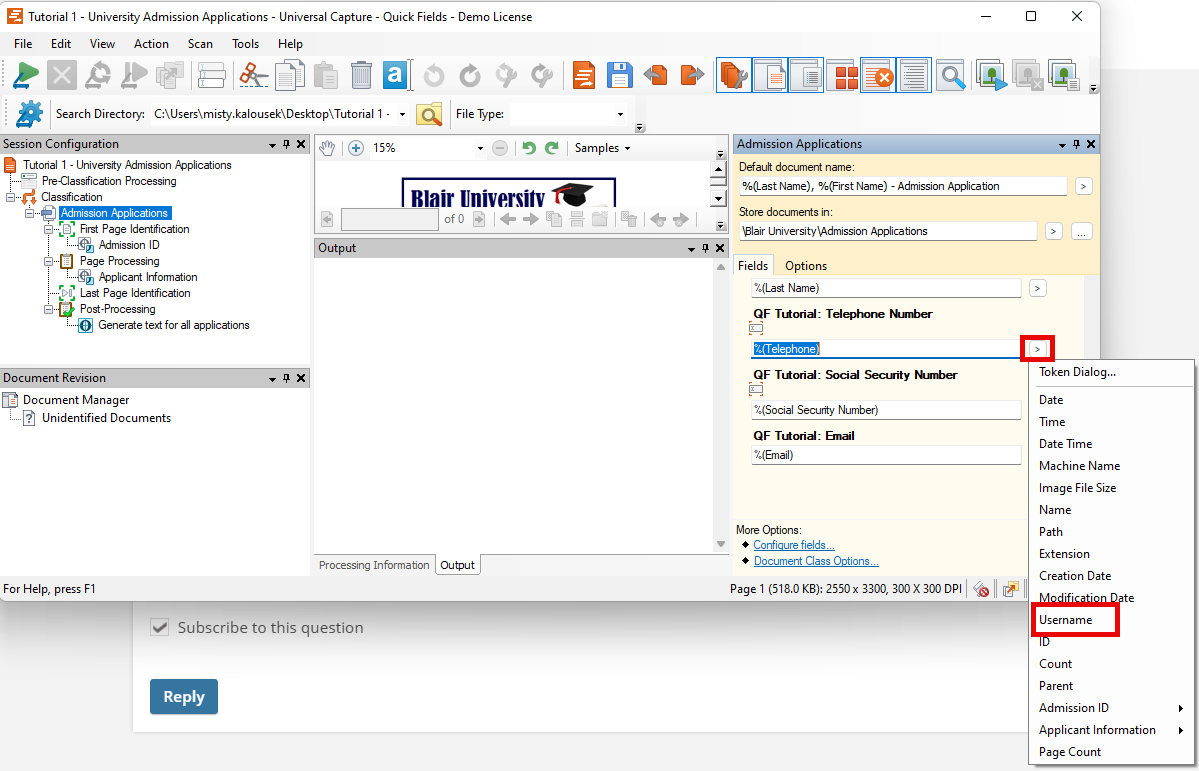Image resolution: width=1199 pixels, height=771 pixels.
Task: Click token arrow beside Last Name field
Action: 1038,288
